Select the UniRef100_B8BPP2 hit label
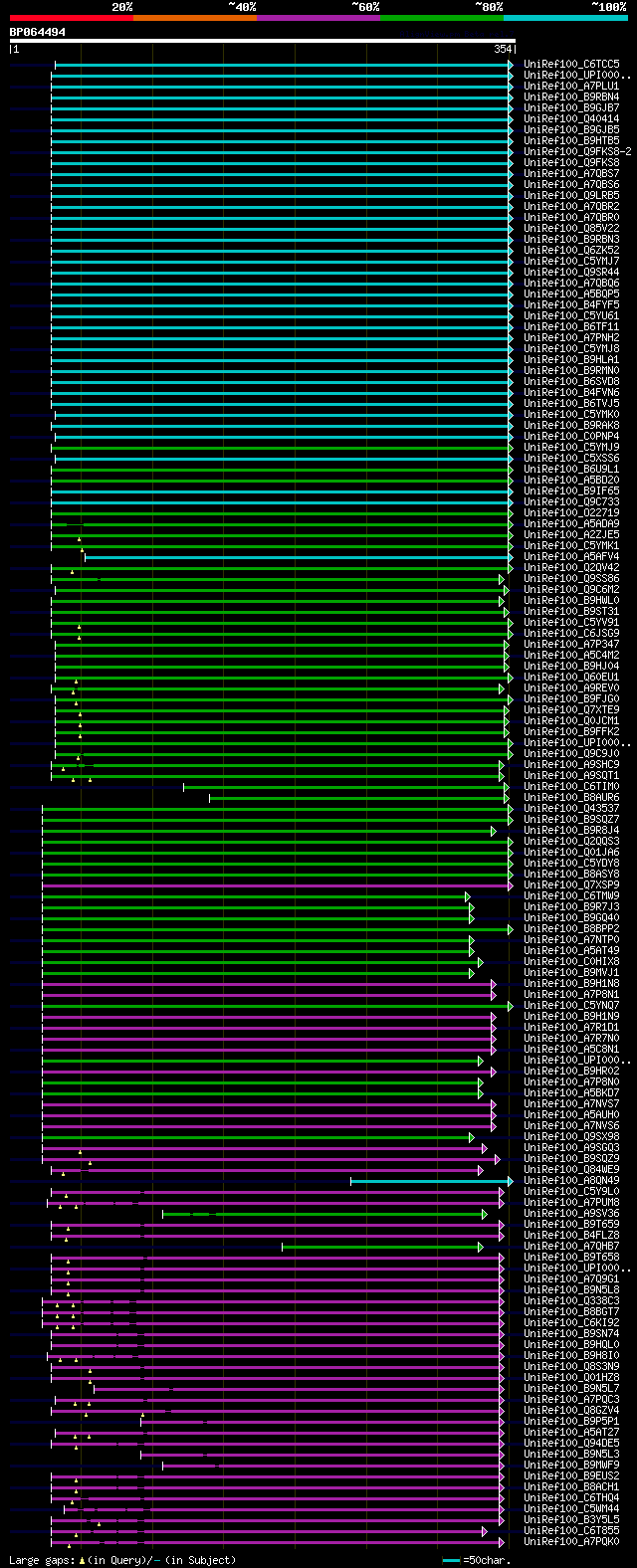The height and width of the screenshot is (1568, 637). pos(571,928)
